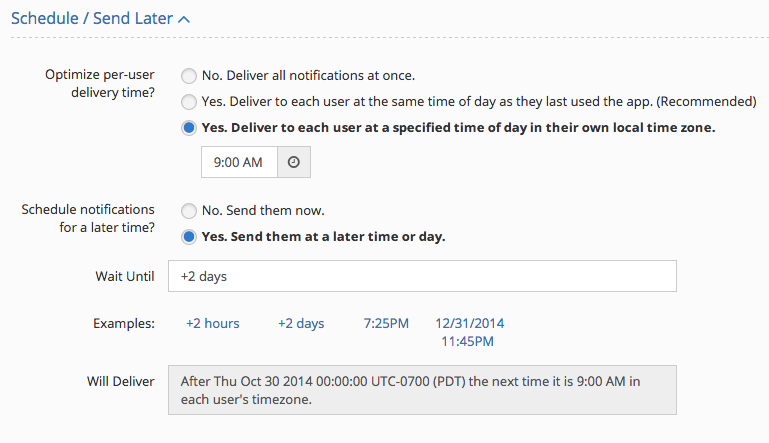769x443 pixels.
Task: Select 'No. Send them now' option
Action: coord(189,211)
